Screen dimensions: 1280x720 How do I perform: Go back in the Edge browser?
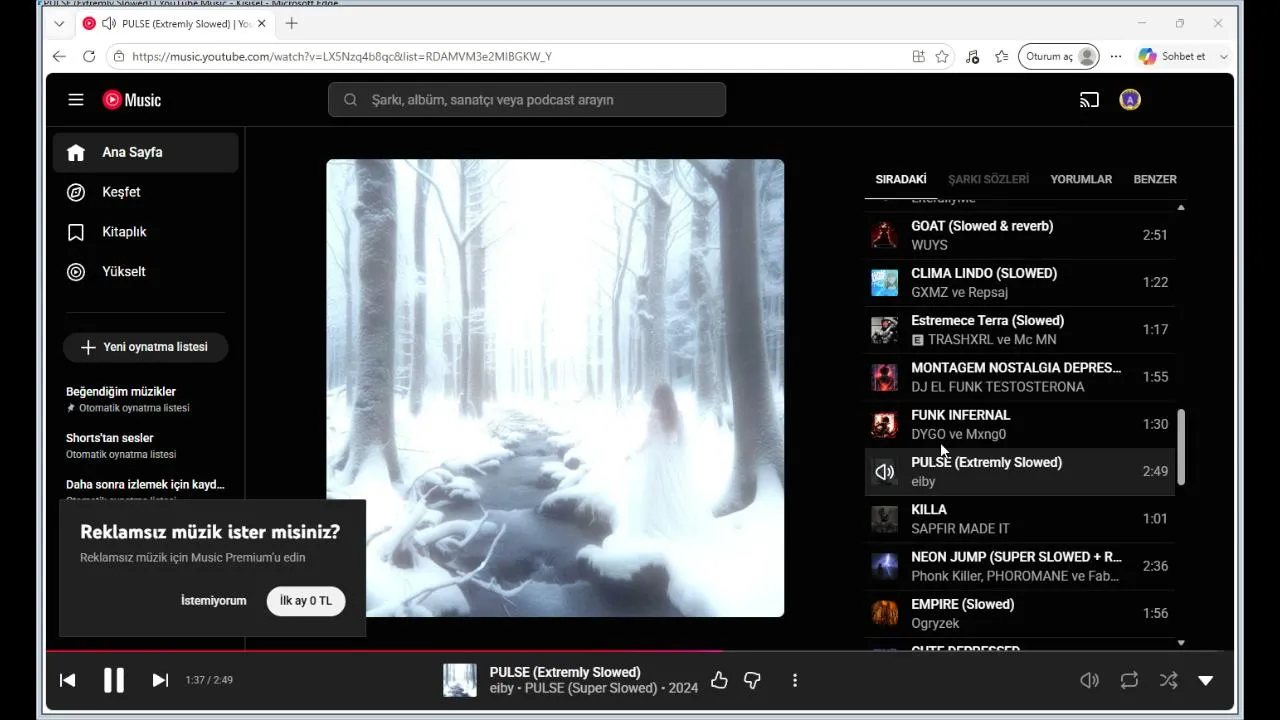point(59,57)
